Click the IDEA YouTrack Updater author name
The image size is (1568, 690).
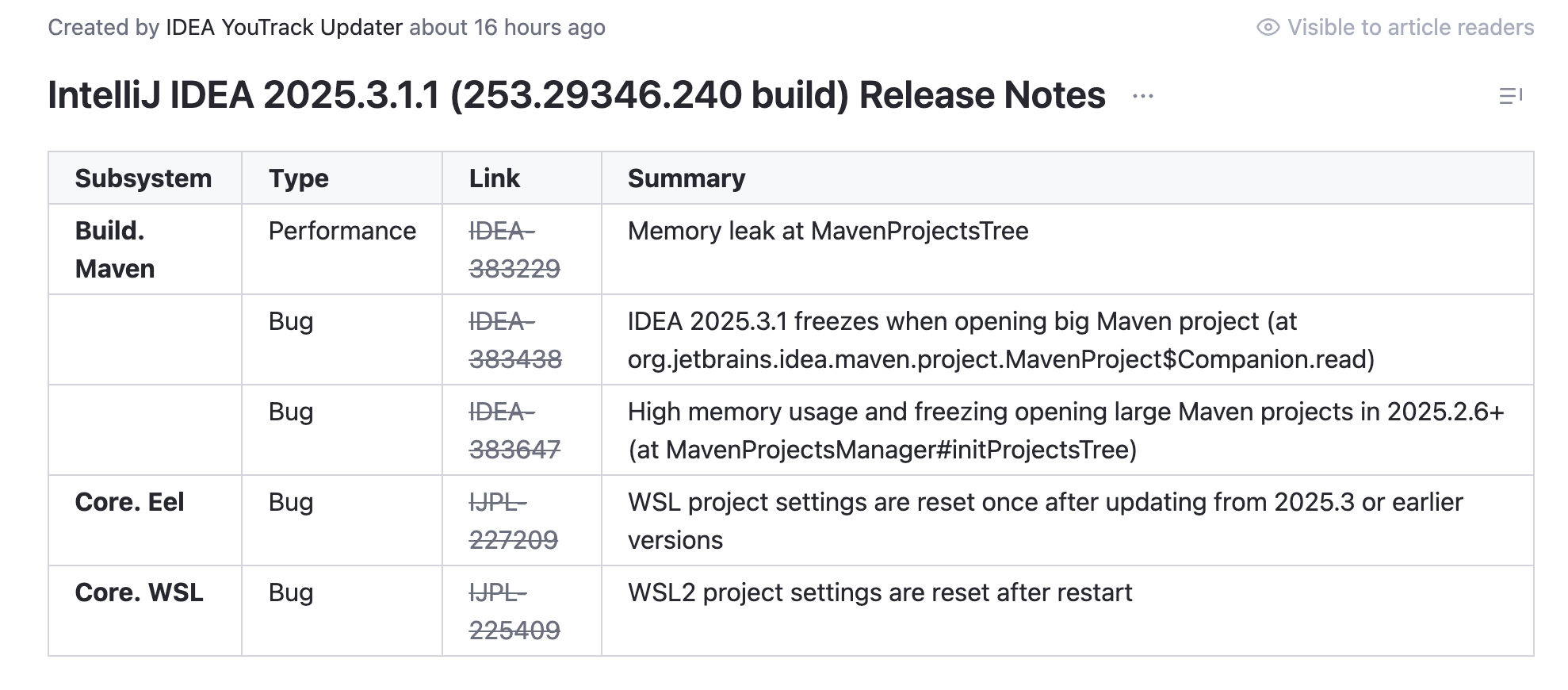284,28
